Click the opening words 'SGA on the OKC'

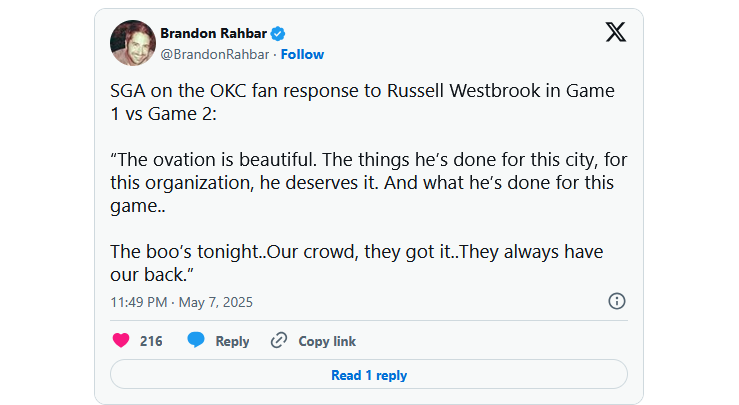pyautogui.click(x=166, y=91)
